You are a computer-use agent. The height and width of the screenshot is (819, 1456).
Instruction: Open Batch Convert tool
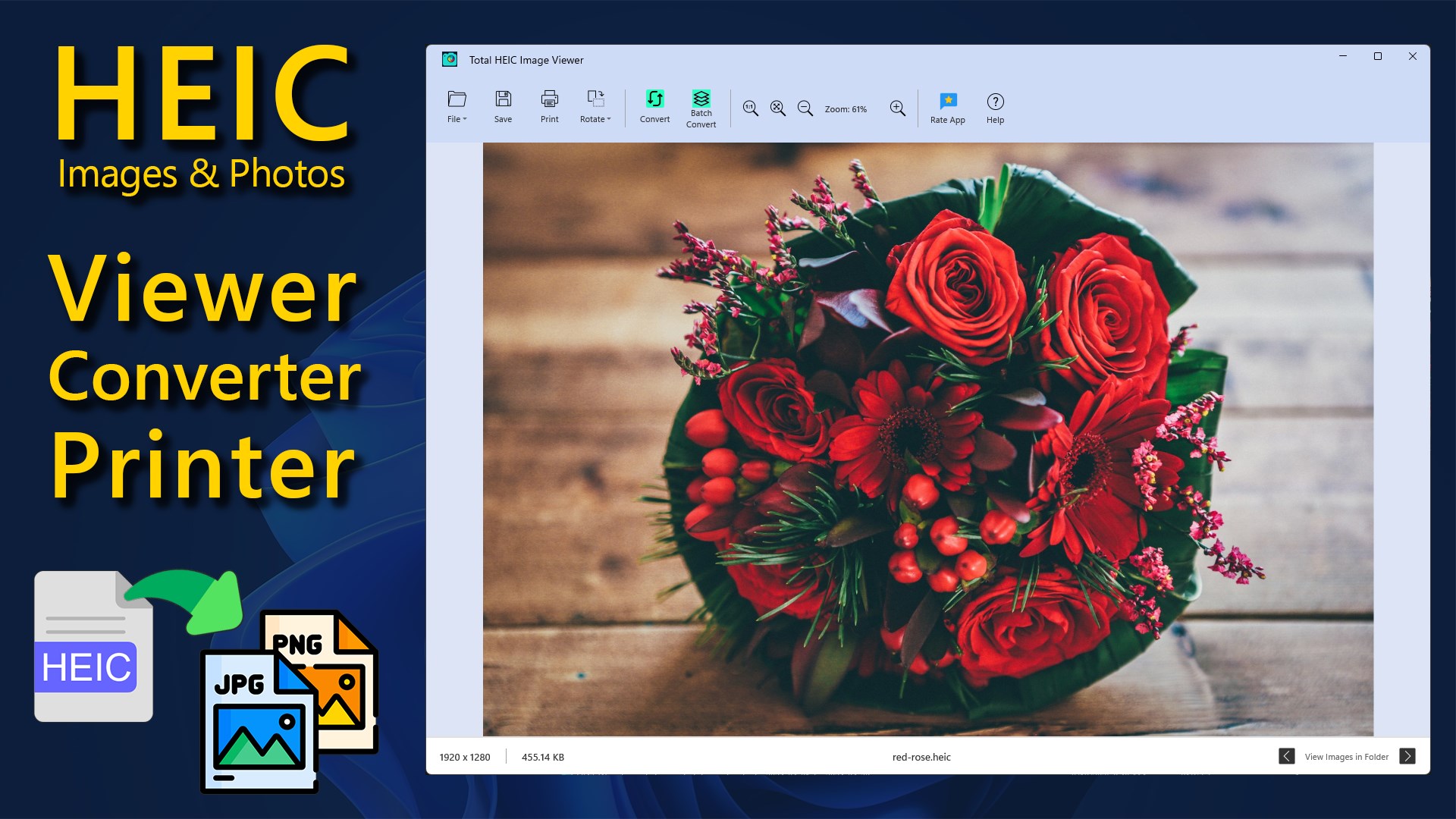(x=701, y=108)
